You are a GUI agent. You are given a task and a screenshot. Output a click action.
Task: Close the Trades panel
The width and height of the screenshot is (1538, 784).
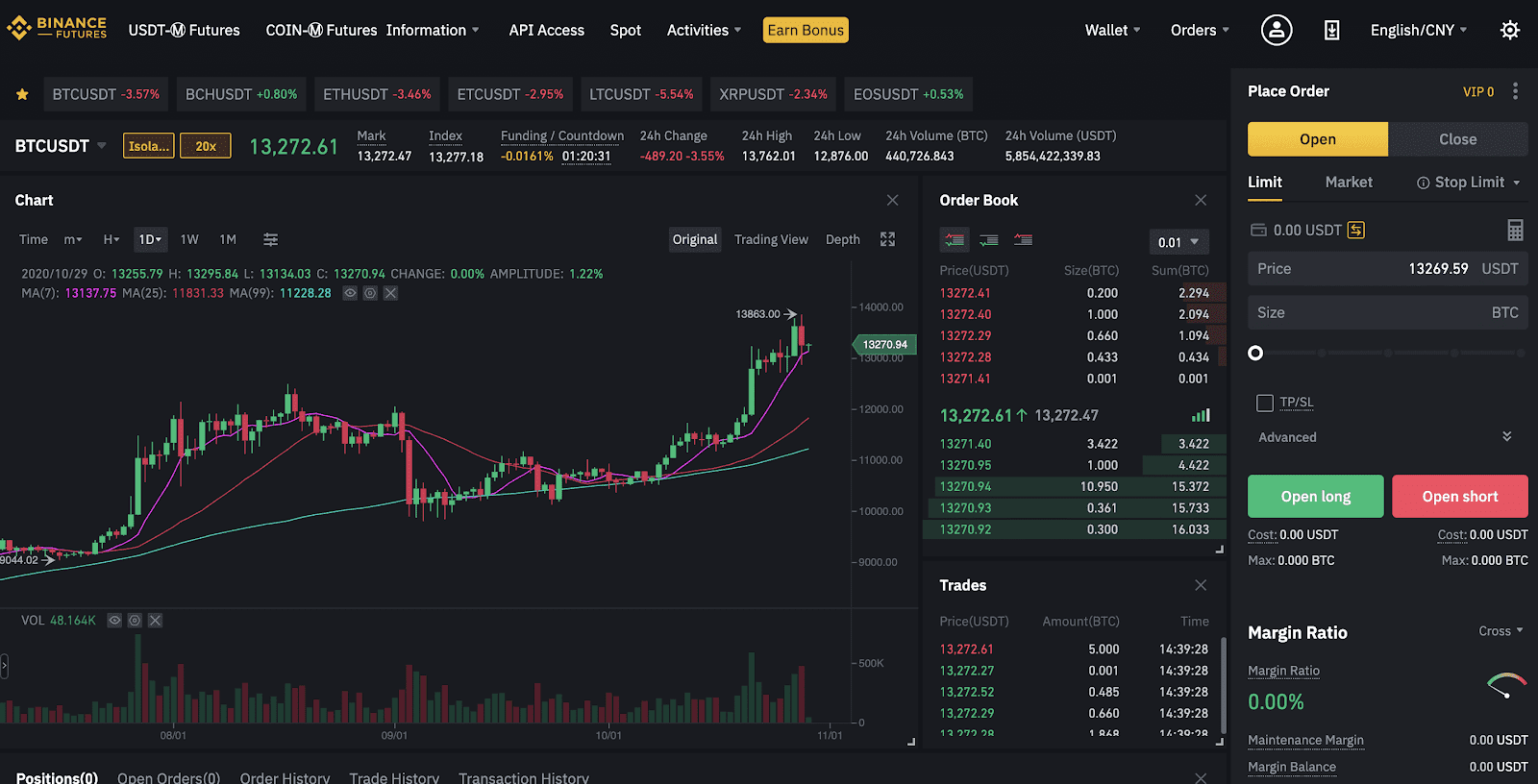coord(1201,585)
